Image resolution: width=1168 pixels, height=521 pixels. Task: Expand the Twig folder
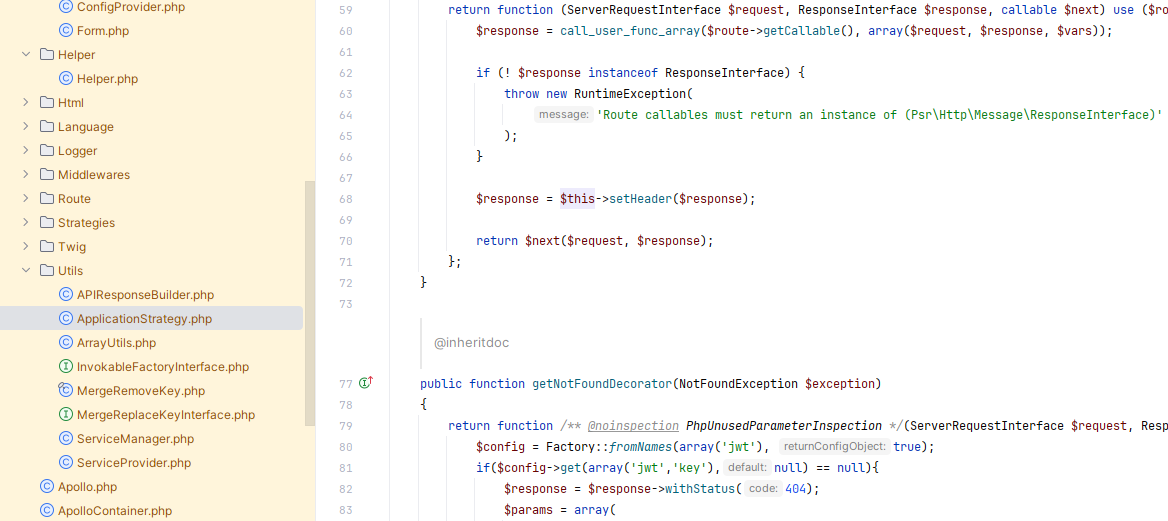tap(26, 247)
